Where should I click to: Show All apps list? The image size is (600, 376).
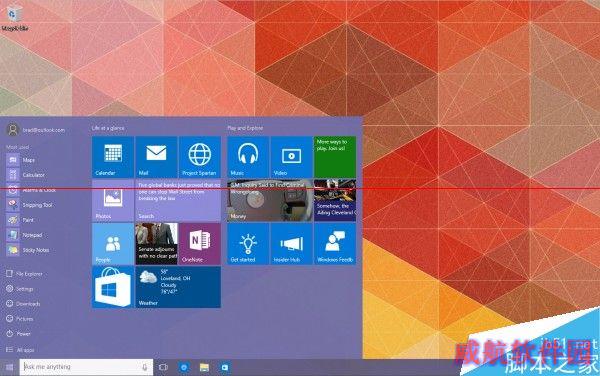(x=20, y=350)
